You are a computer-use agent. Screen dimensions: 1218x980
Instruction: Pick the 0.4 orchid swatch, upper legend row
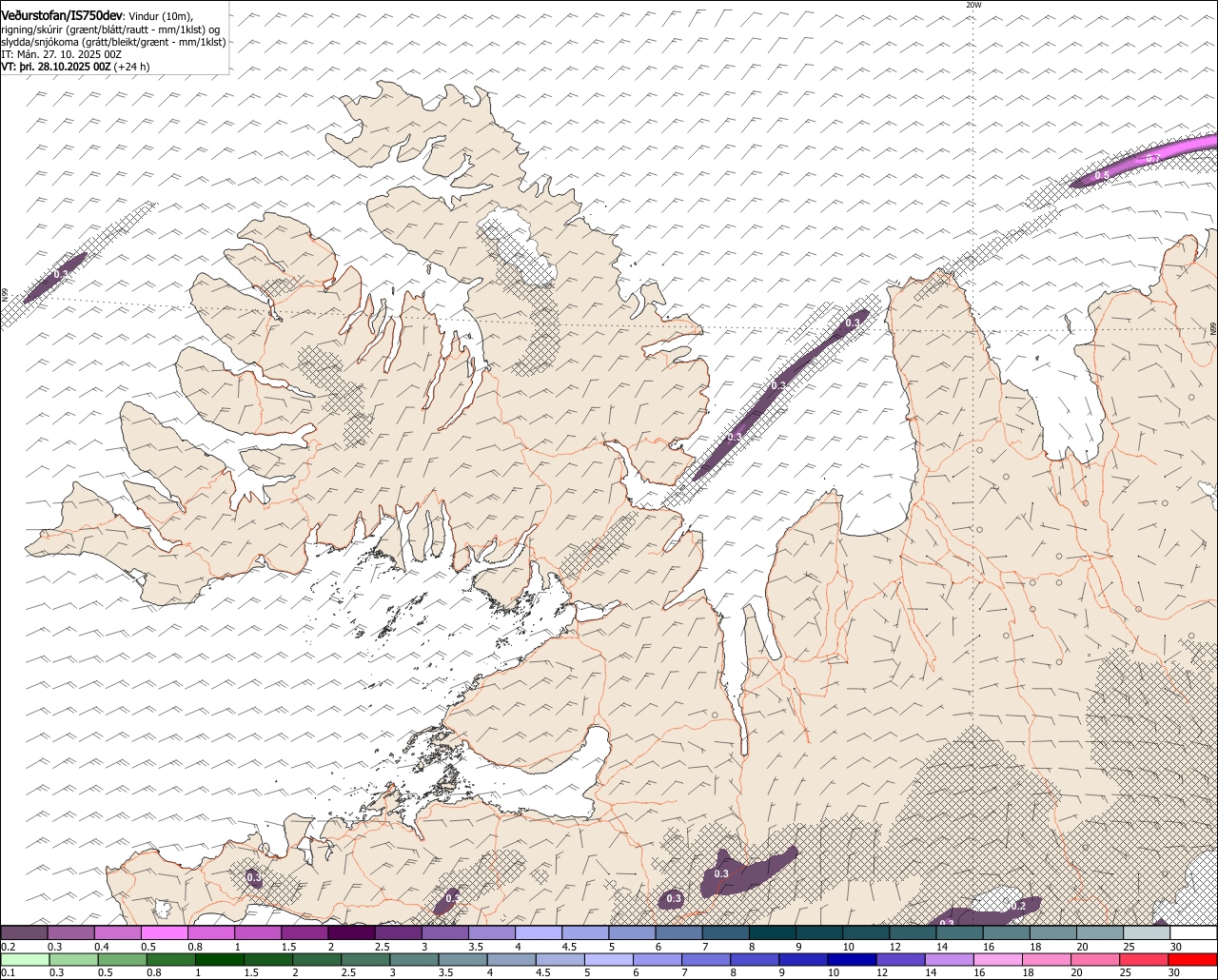[117, 932]
